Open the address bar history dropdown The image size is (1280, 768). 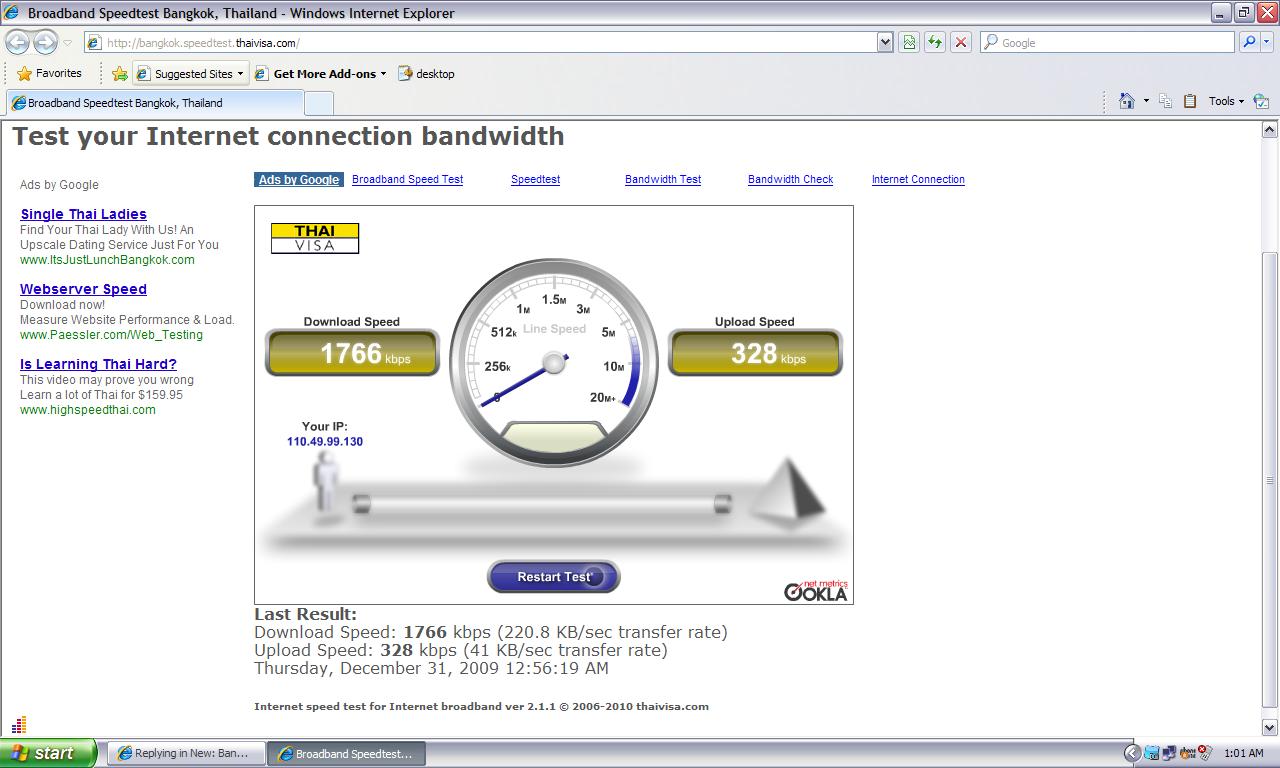click(x=885, y=42)
